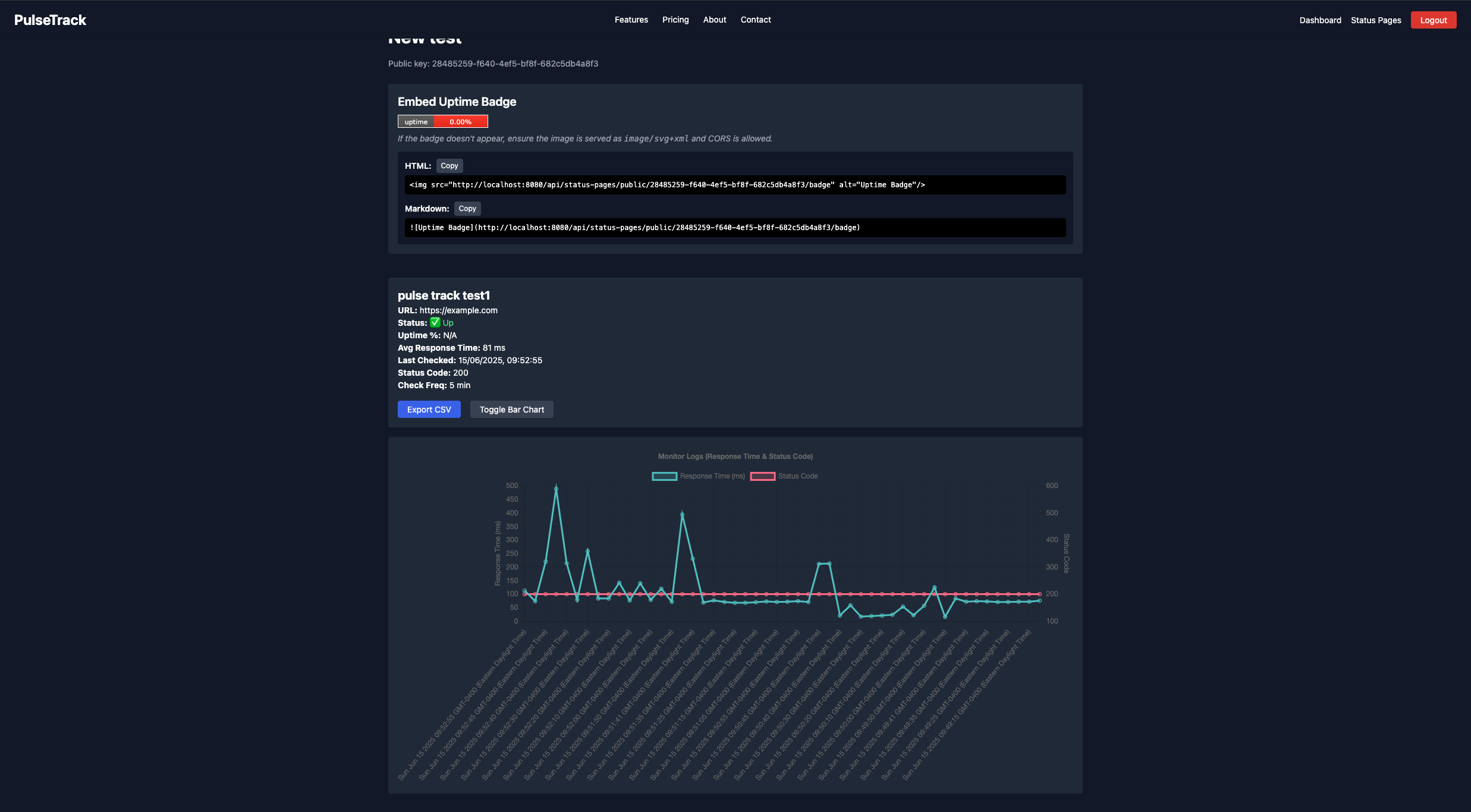Click the Avg Response Time 81 ms text
Screen dimensions: 1471x812
click(451, 348)
